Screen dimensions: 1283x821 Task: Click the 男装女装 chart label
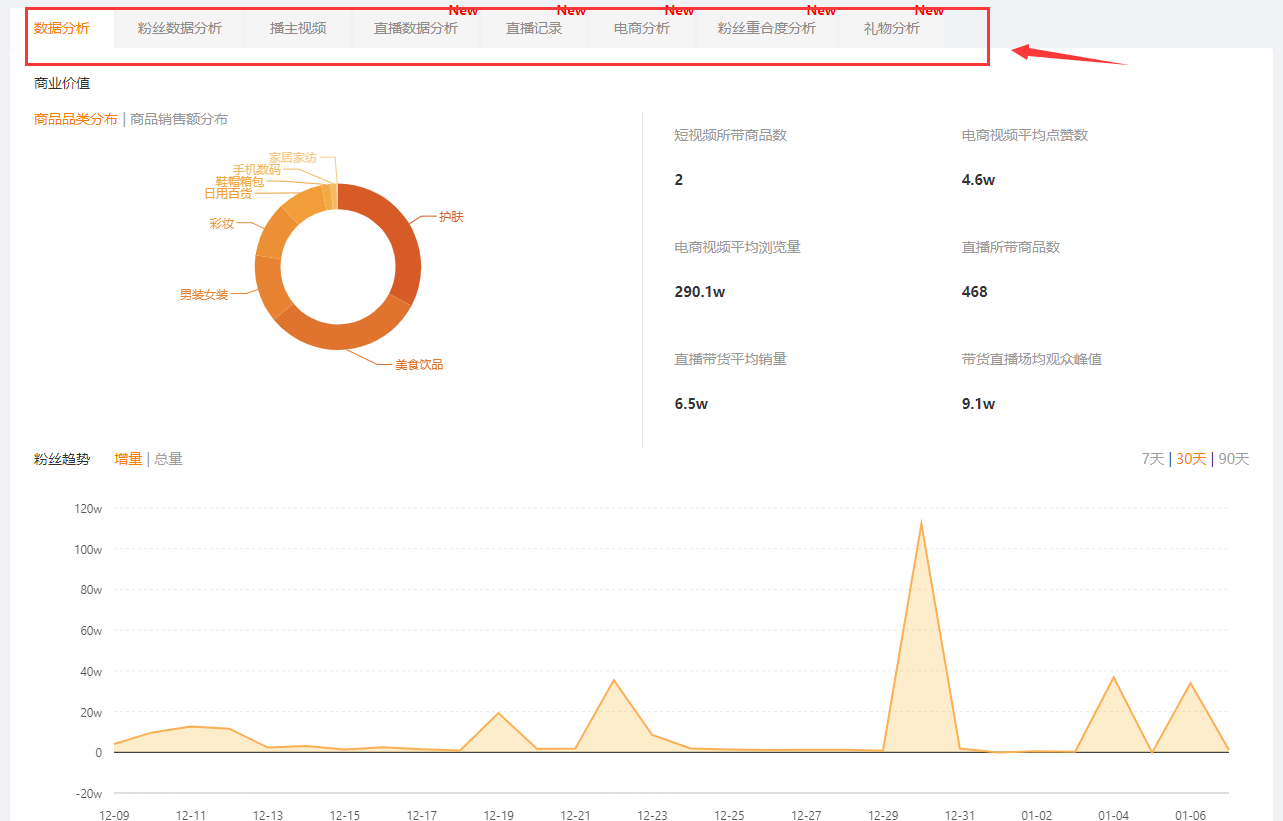204,295
